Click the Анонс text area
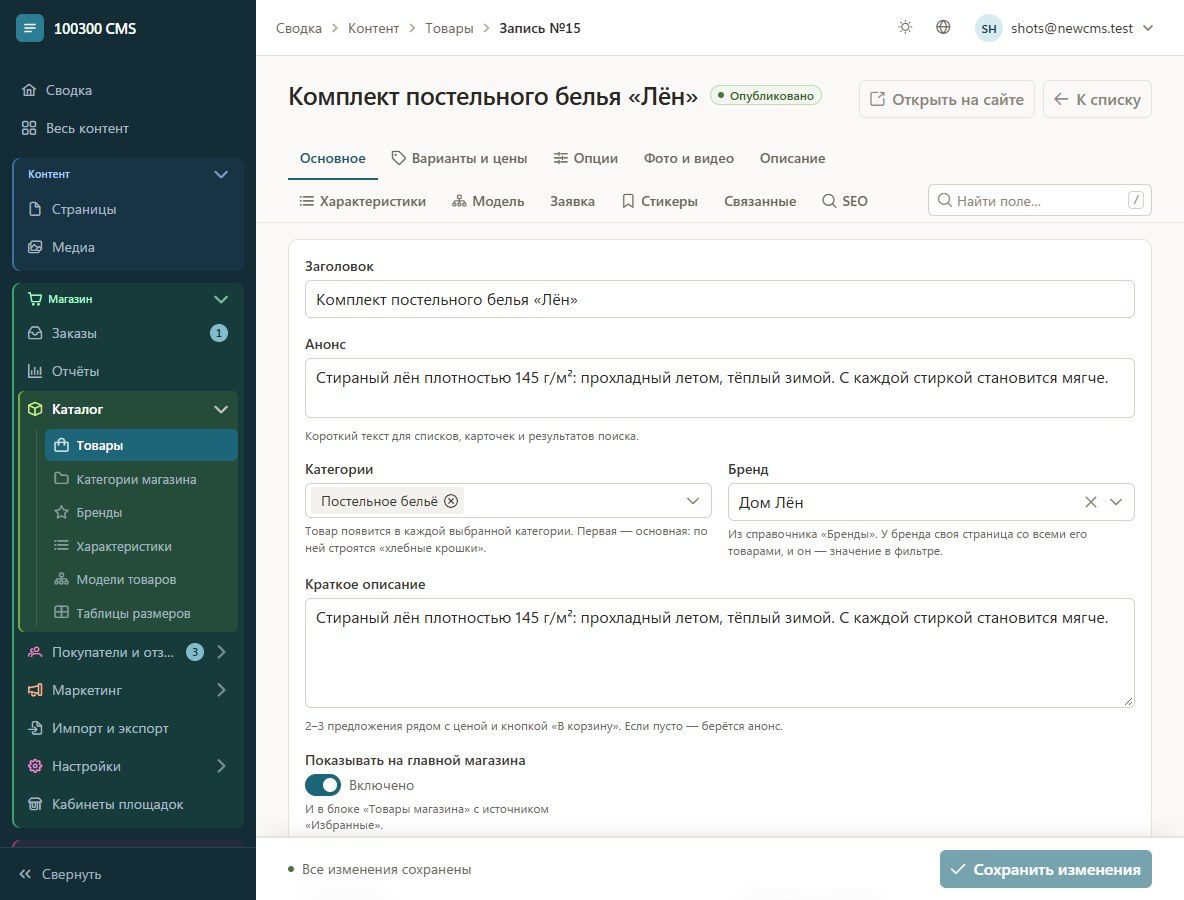 point(720,388)
